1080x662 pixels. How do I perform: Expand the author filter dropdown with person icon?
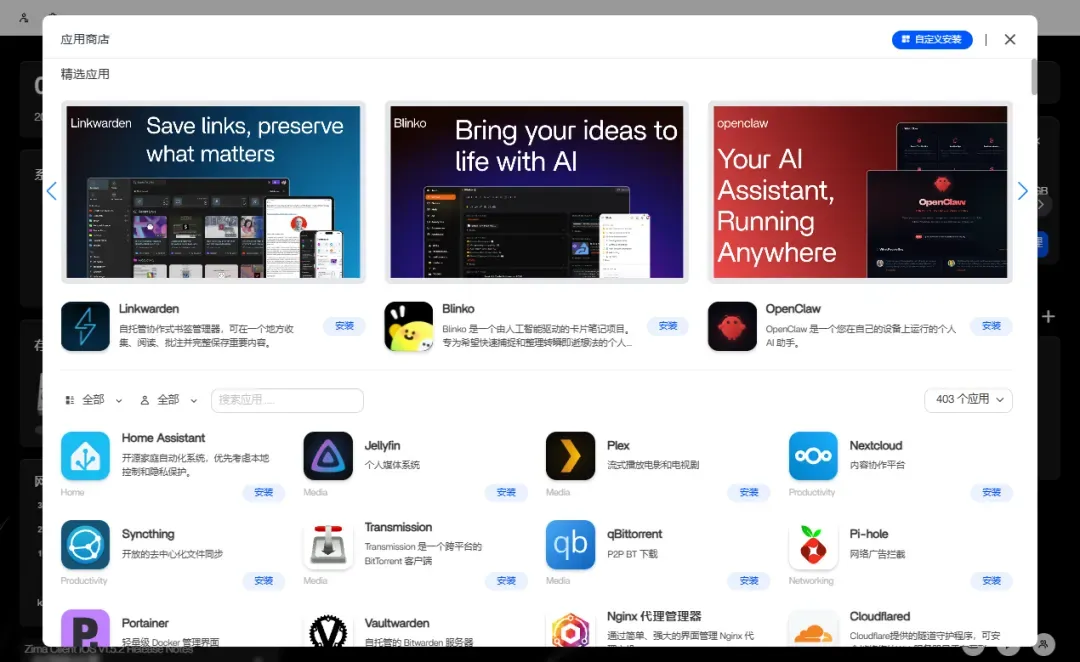[169, 400]
